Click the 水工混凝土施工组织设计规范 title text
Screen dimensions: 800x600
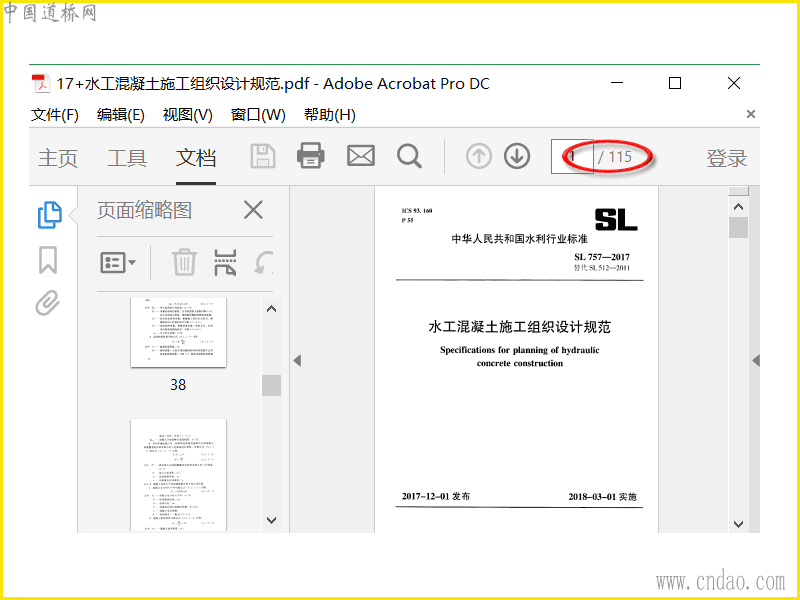(x=519, y=327)
